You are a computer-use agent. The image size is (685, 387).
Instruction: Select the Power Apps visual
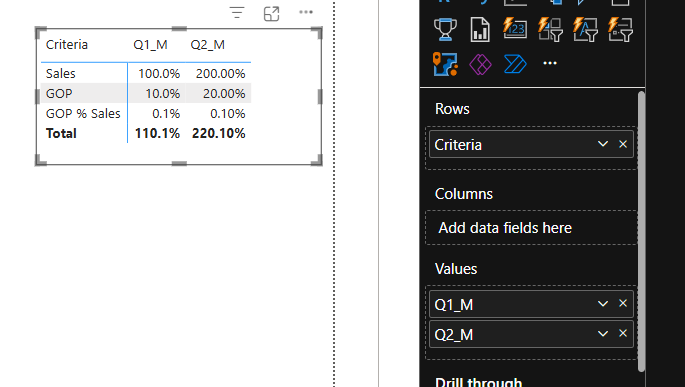(x=480, y=65)
